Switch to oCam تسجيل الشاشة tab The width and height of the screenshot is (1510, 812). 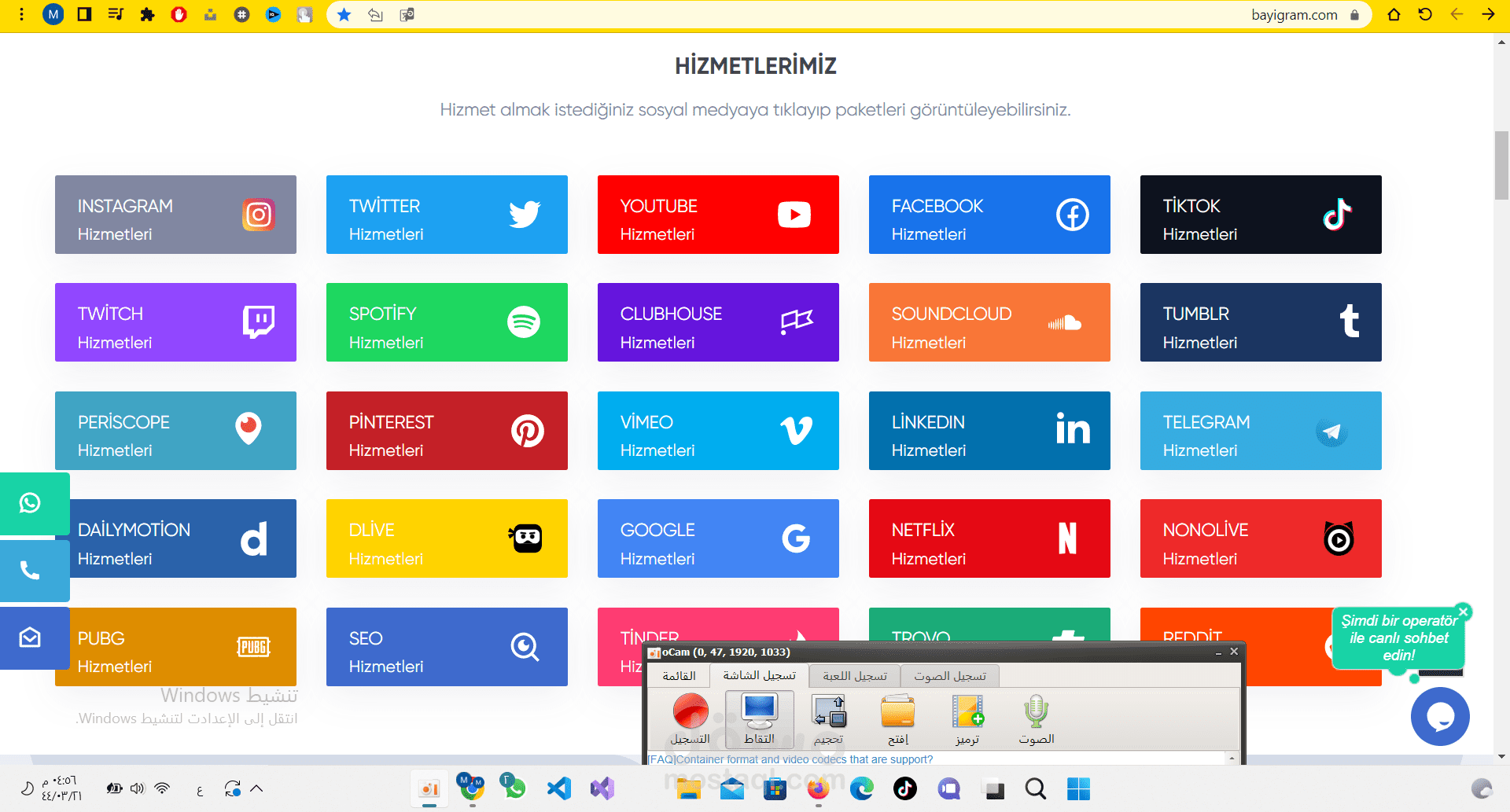pyautogui.click(x=759, y=675)
